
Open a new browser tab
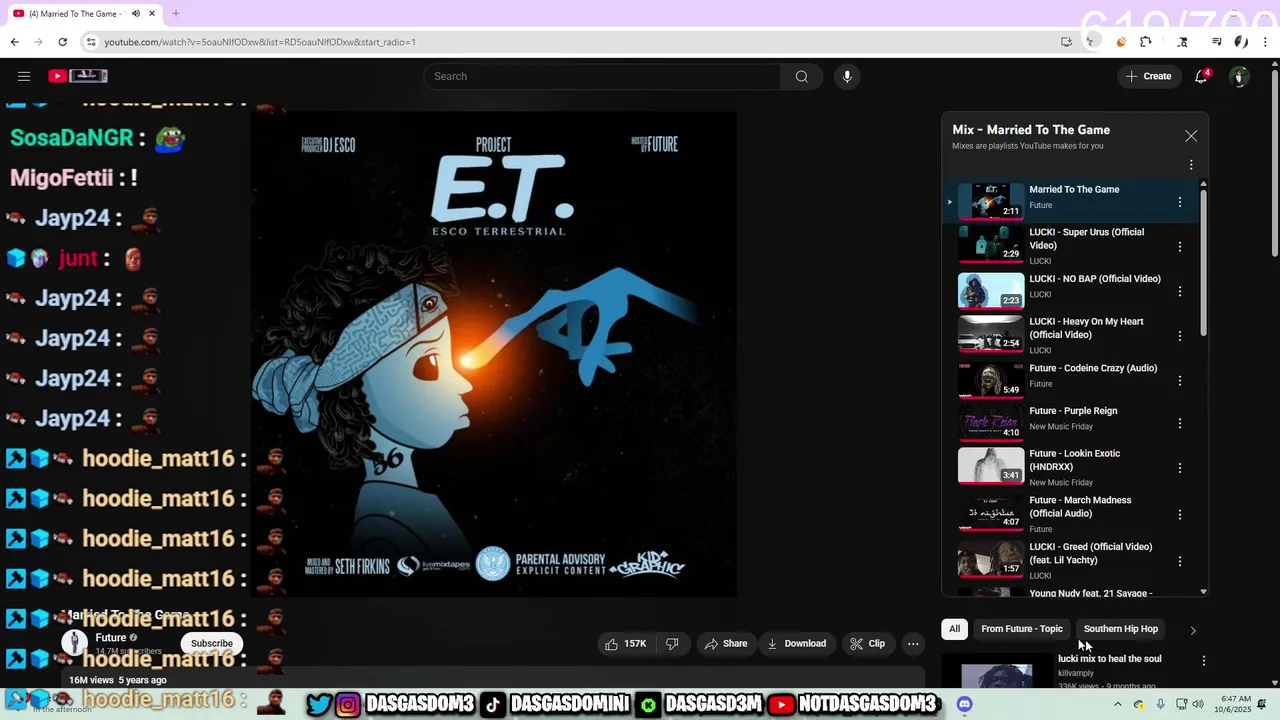click(x=175, y=14)
